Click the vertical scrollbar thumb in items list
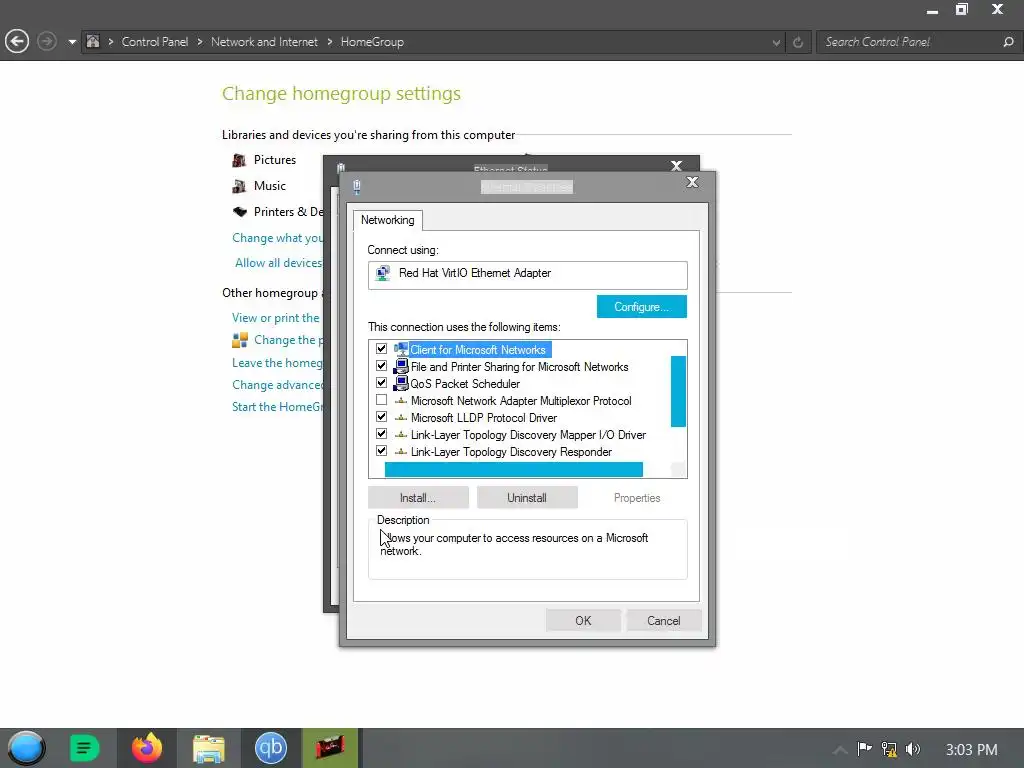The width and height of the screenshot is (1024, 768). tap(678, 391)
